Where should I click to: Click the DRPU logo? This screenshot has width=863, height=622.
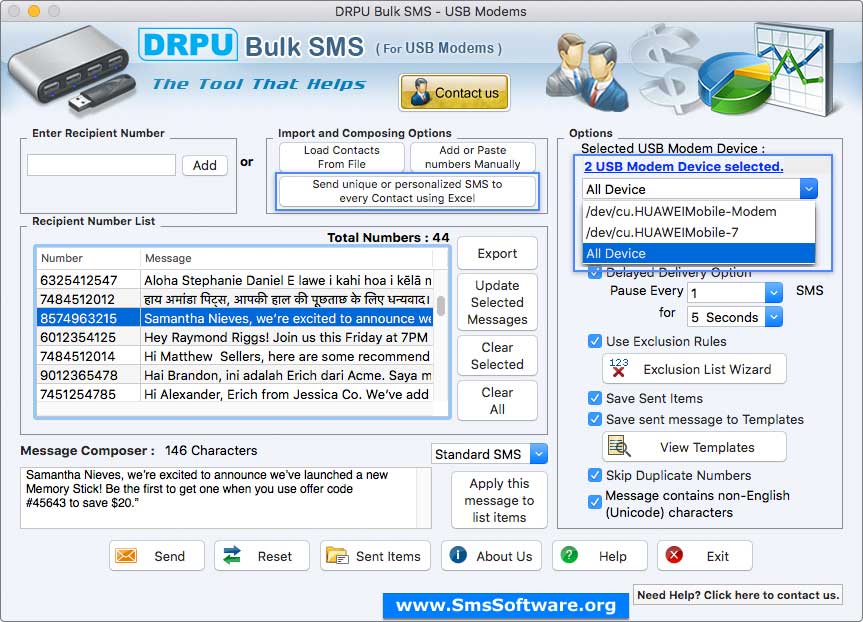click(x=188, y=45)
